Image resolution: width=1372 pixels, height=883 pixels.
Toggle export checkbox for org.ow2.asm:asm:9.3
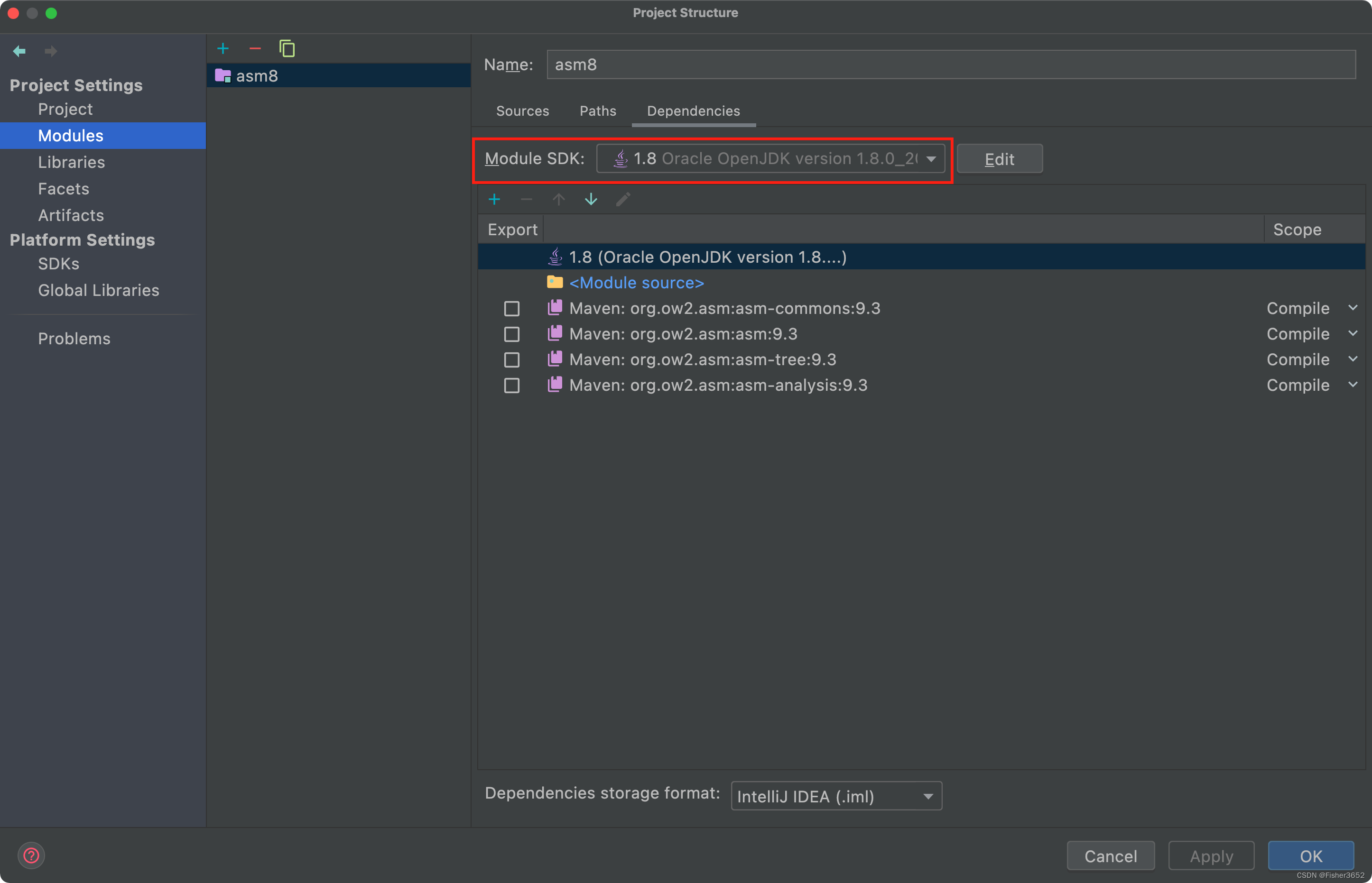point(512,333)
